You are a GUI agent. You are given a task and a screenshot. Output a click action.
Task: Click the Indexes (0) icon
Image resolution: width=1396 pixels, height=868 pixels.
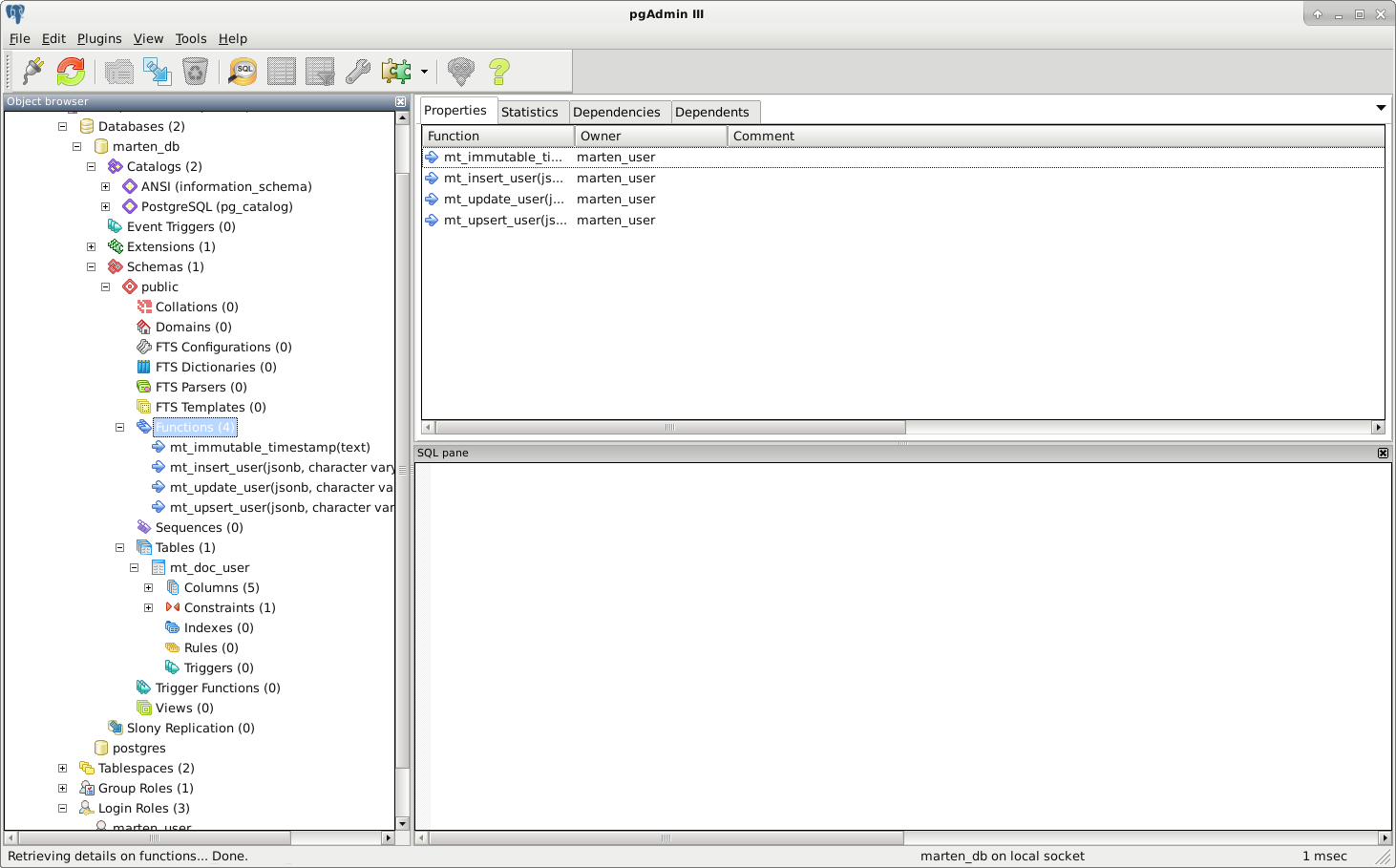tap(173, 627)
